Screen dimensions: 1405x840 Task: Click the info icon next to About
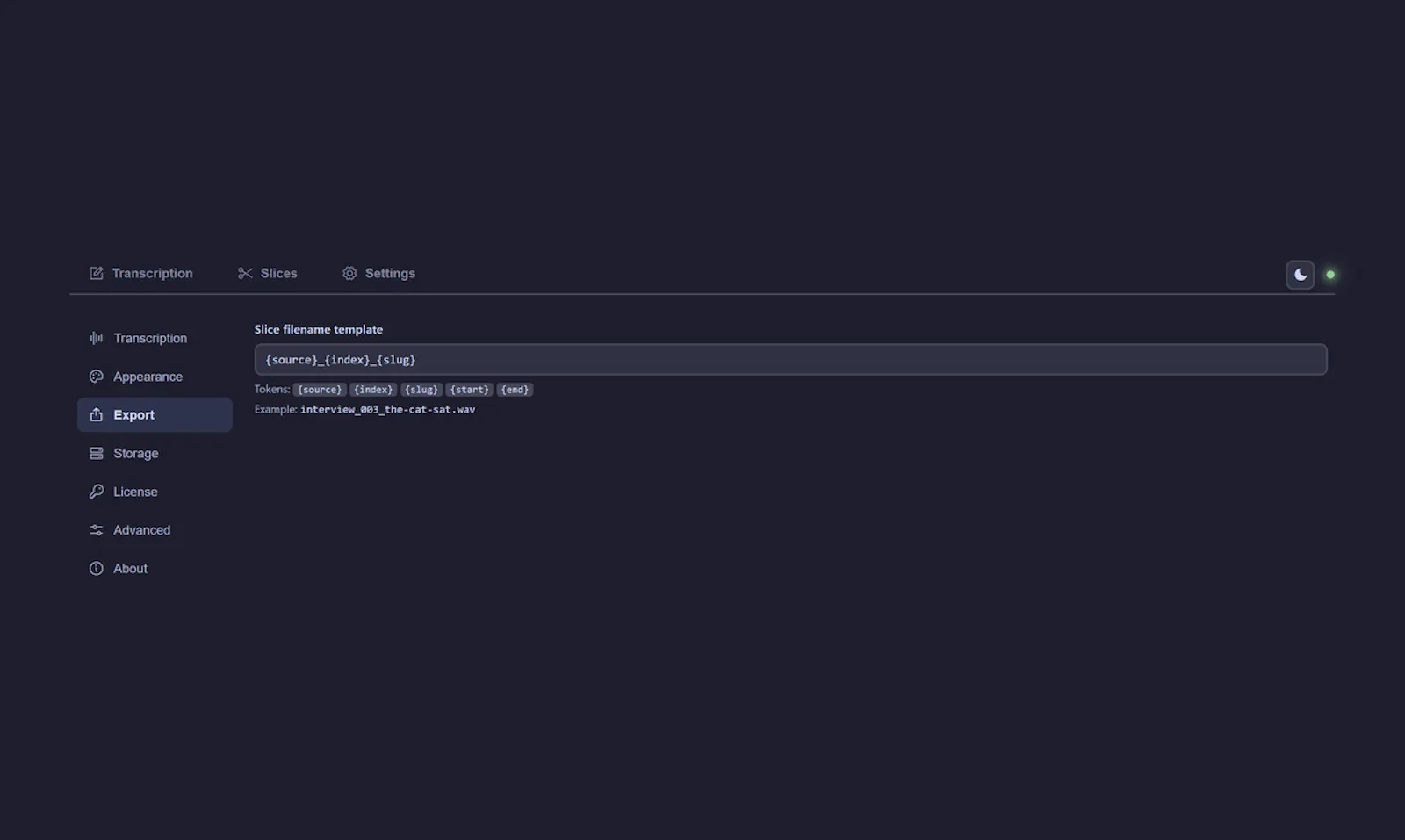[x=97, y=569]
